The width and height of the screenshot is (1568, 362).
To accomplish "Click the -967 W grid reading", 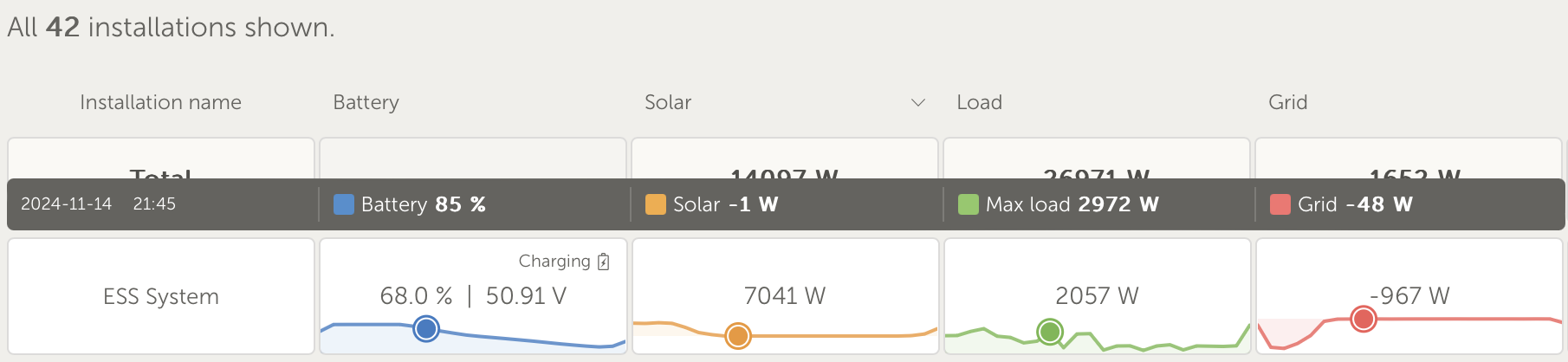I will click(x=1409, y=296).
